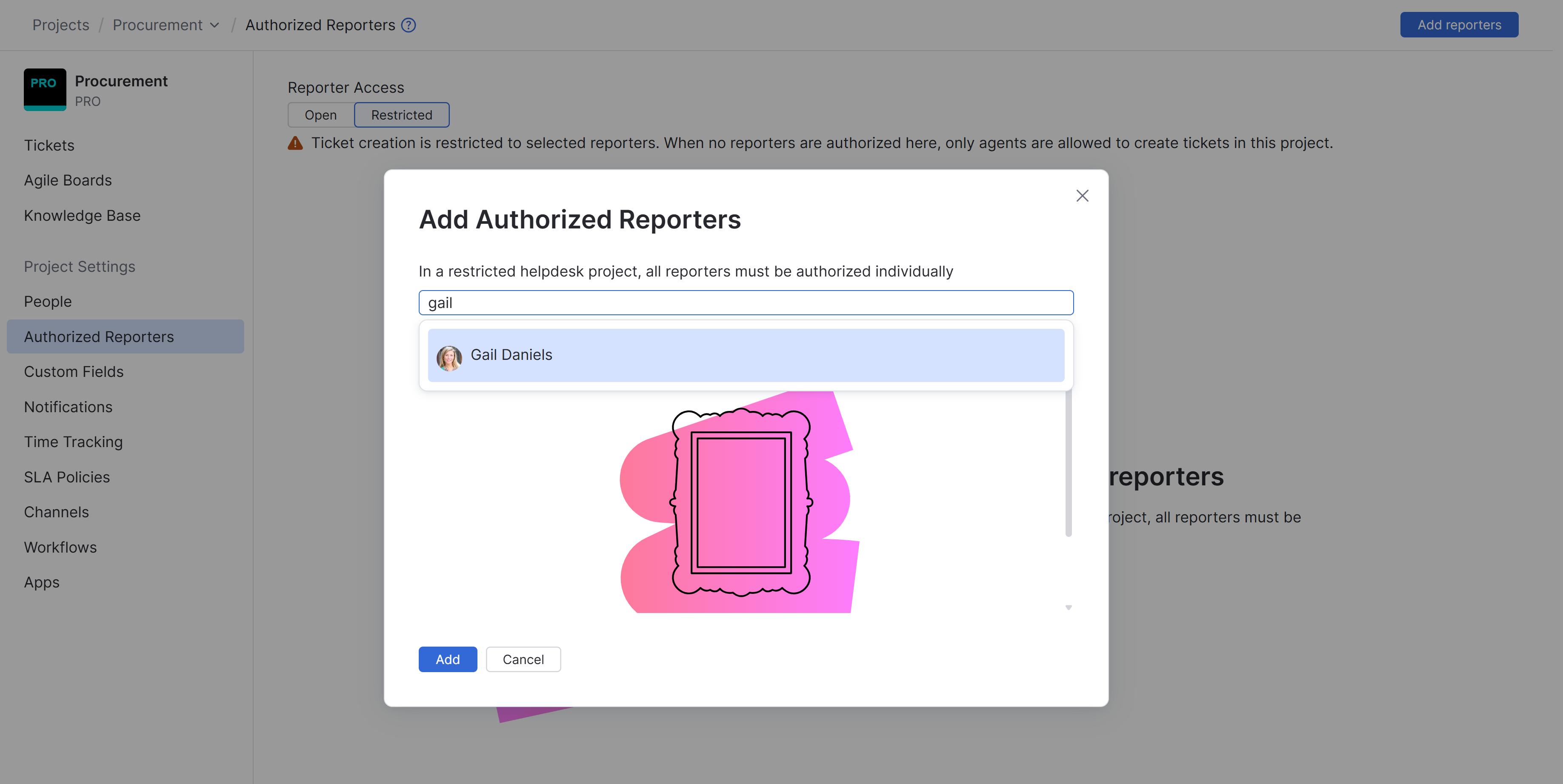The width and height of the screenshot is (1563, 784).
Task: Expand the Procurement breadcrumb dropdown
Action: pyautogui.click(x=214, y=25)
